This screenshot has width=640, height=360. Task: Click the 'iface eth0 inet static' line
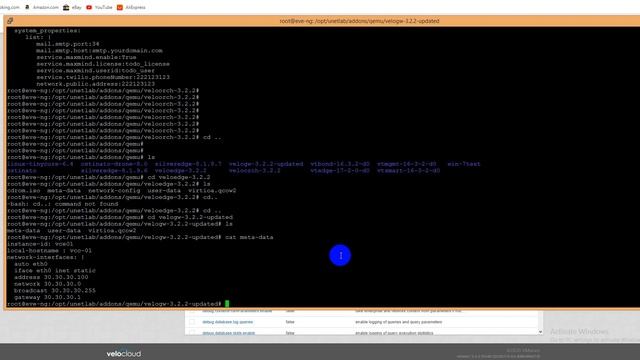pyautogui.click(x=55, y=271)
